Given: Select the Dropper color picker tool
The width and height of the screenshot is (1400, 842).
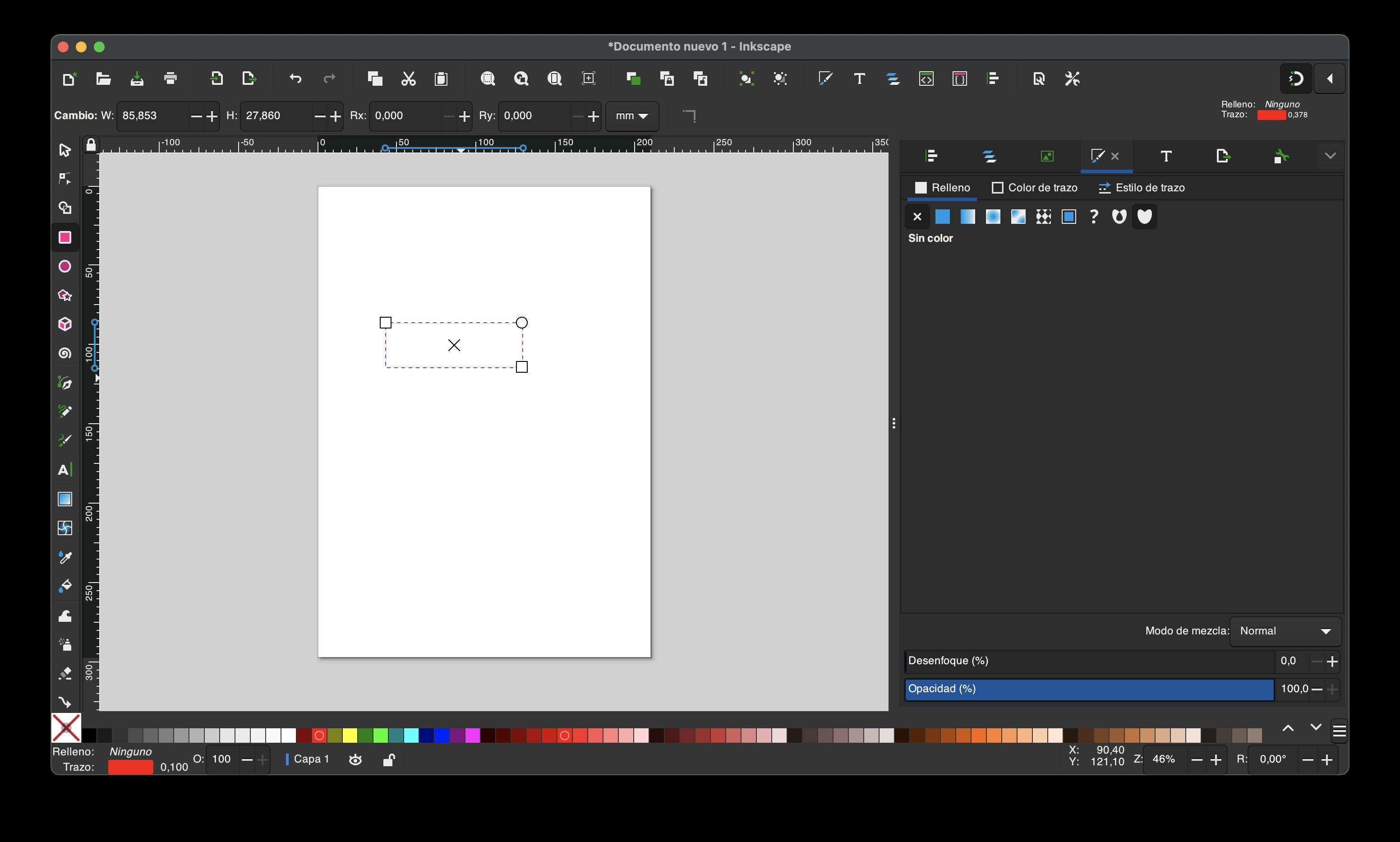Looking at the screenshot, I should [64, 557].
